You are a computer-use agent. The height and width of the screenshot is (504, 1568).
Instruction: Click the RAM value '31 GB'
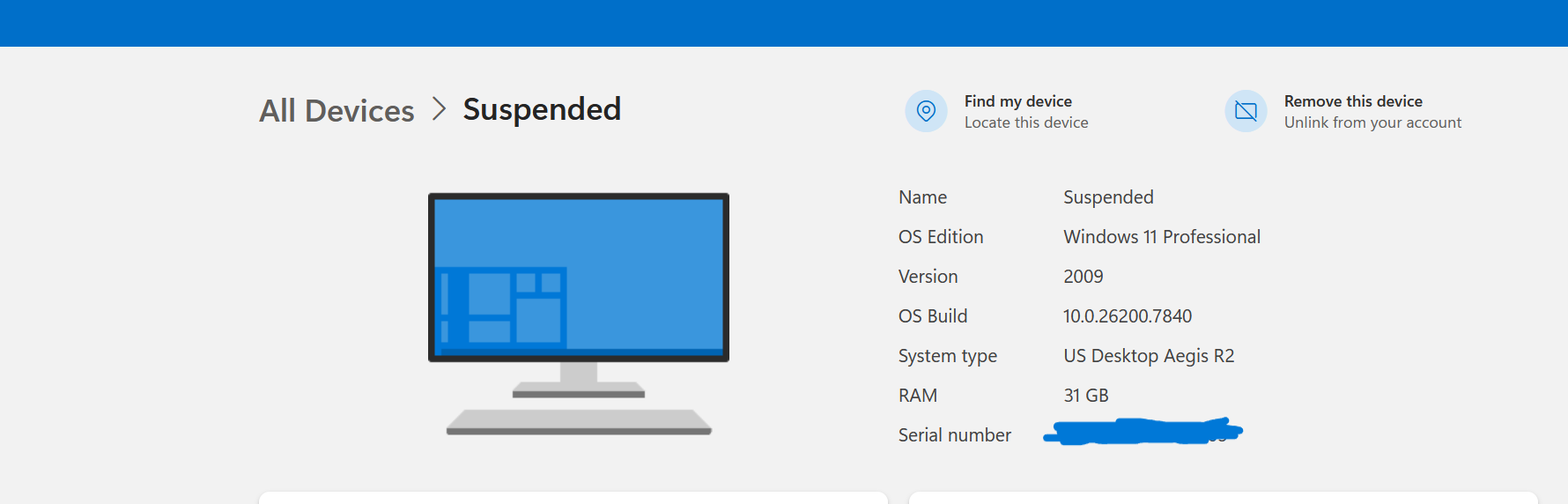point(1086,396)
